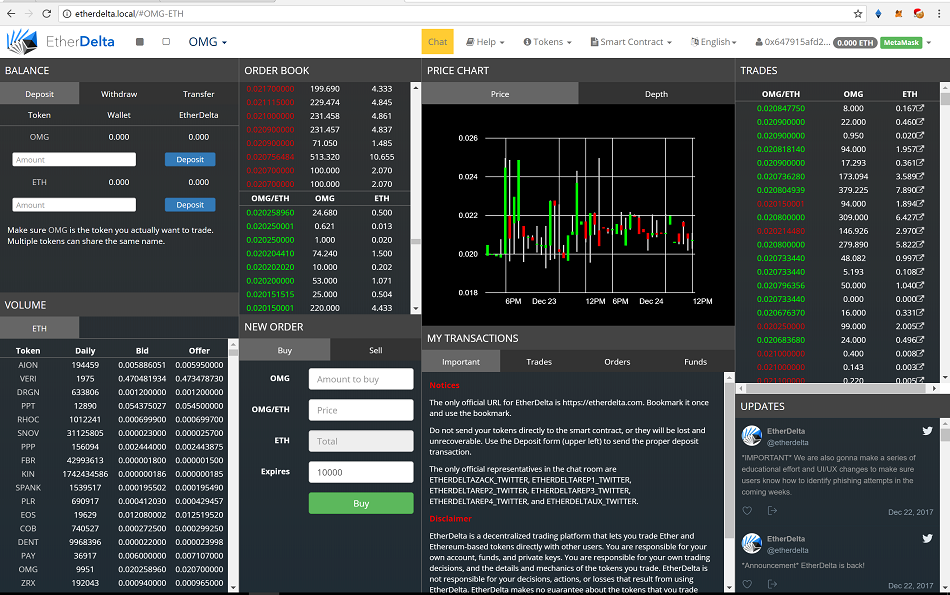The width and height of the screenshot is (950, 595).
Task: Click the EtherDelta logo icon
Action: pos(22,42)
